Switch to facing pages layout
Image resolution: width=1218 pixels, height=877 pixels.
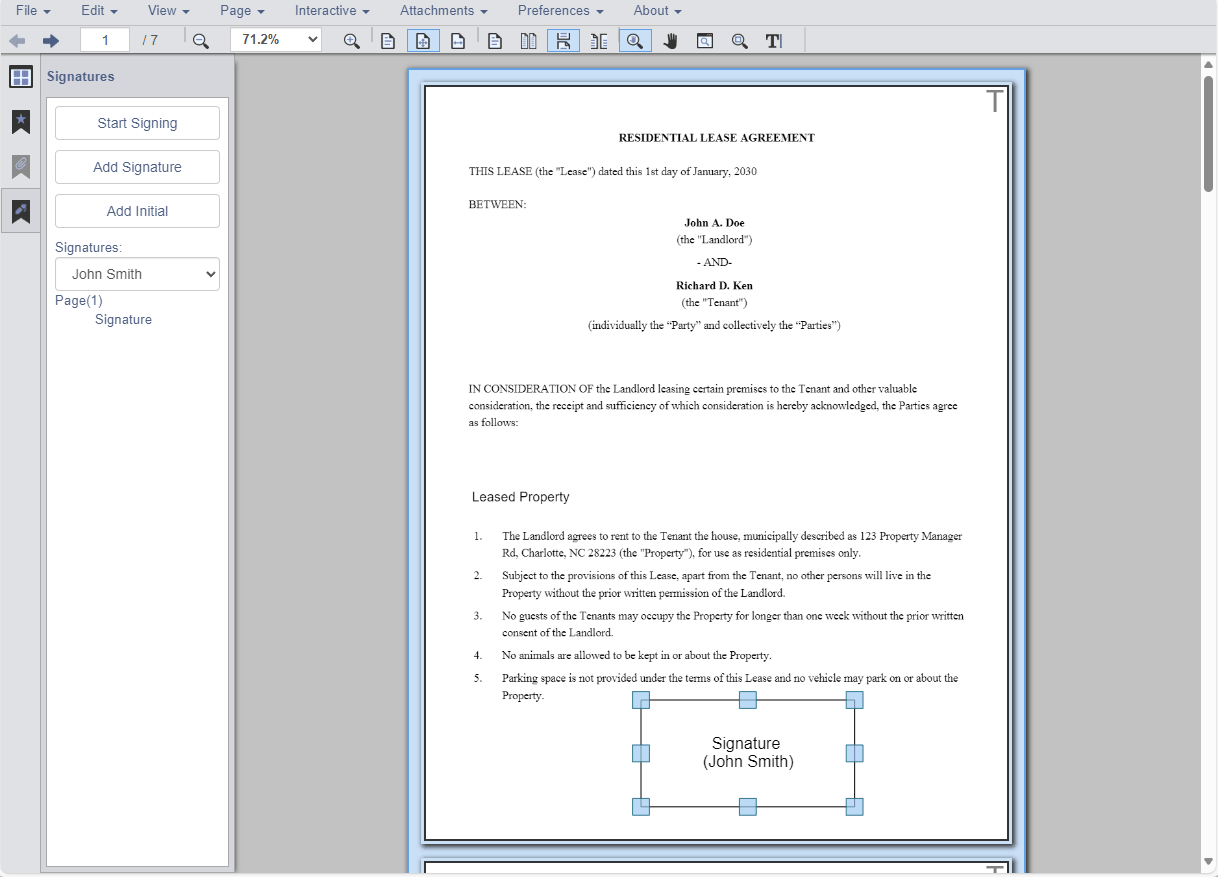[529, 41]
